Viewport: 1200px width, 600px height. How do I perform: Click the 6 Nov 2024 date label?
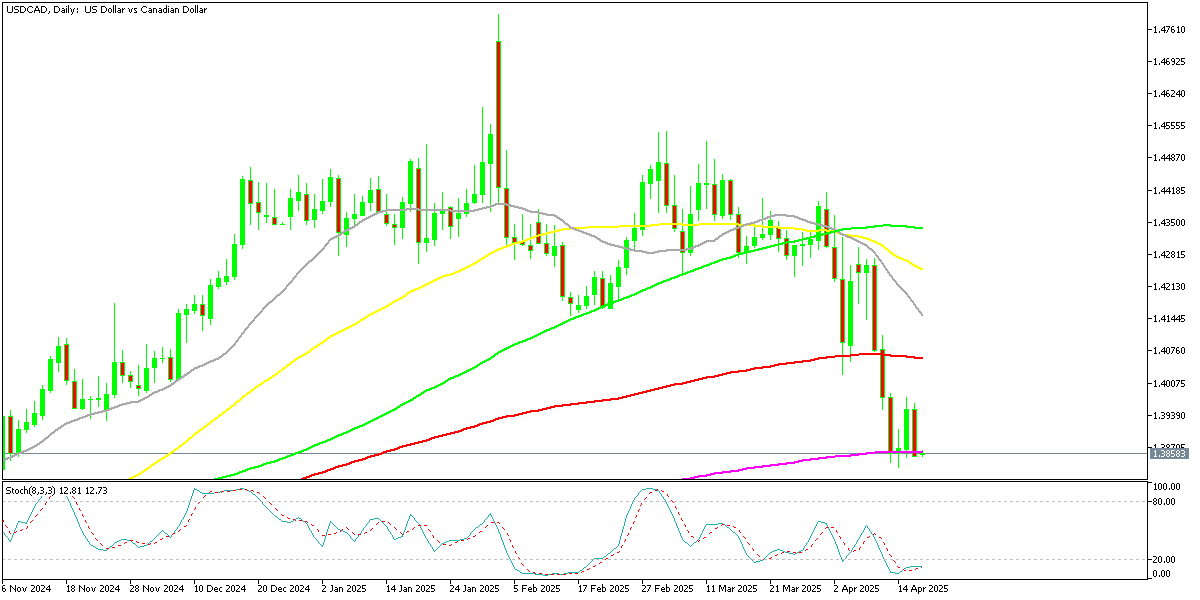pyautogui.click(x=27, y=589)
